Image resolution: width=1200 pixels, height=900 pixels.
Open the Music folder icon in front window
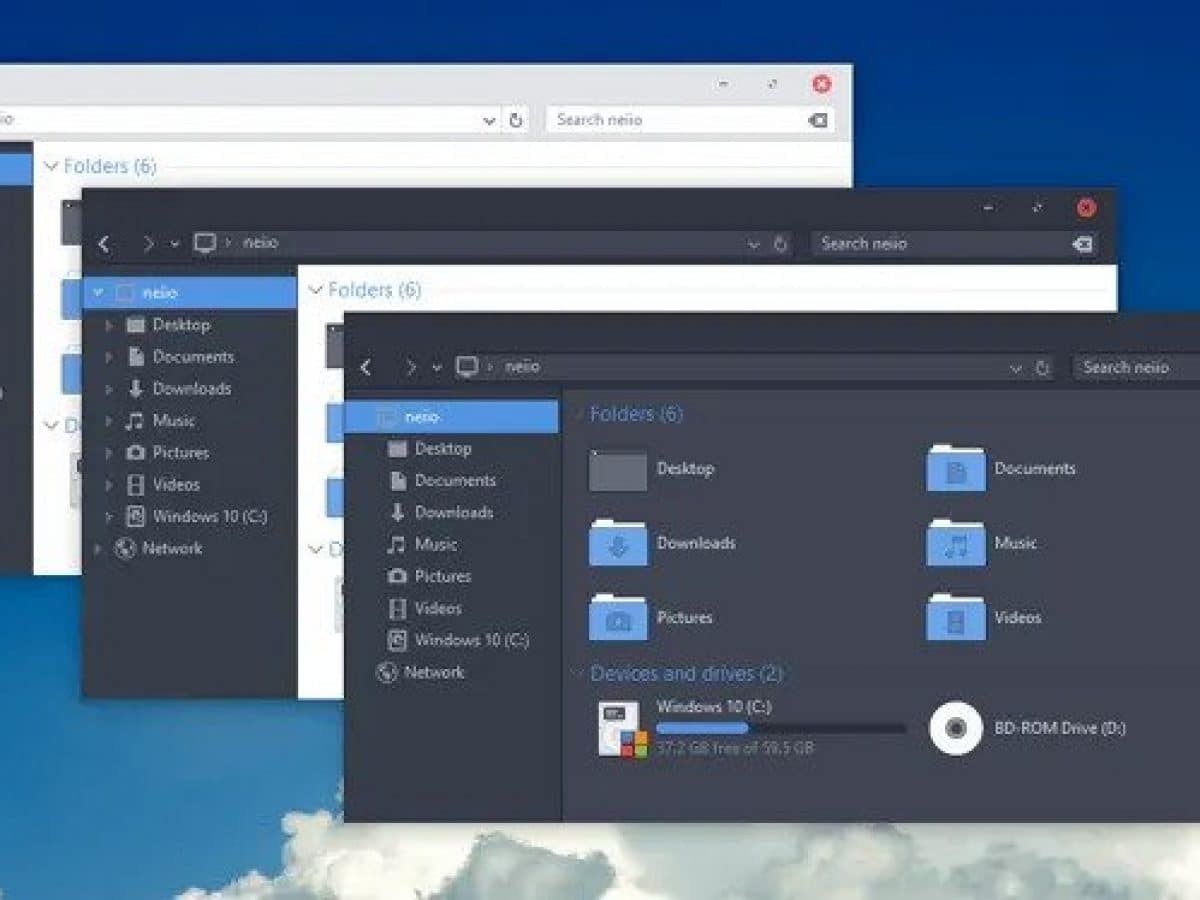[955, 543]
